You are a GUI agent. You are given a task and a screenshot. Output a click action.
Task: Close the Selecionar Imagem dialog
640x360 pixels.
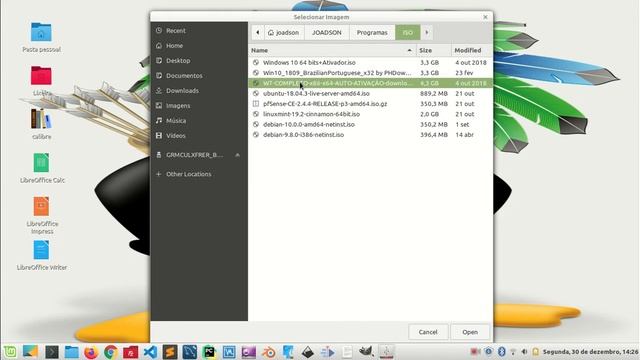(485, 17)
